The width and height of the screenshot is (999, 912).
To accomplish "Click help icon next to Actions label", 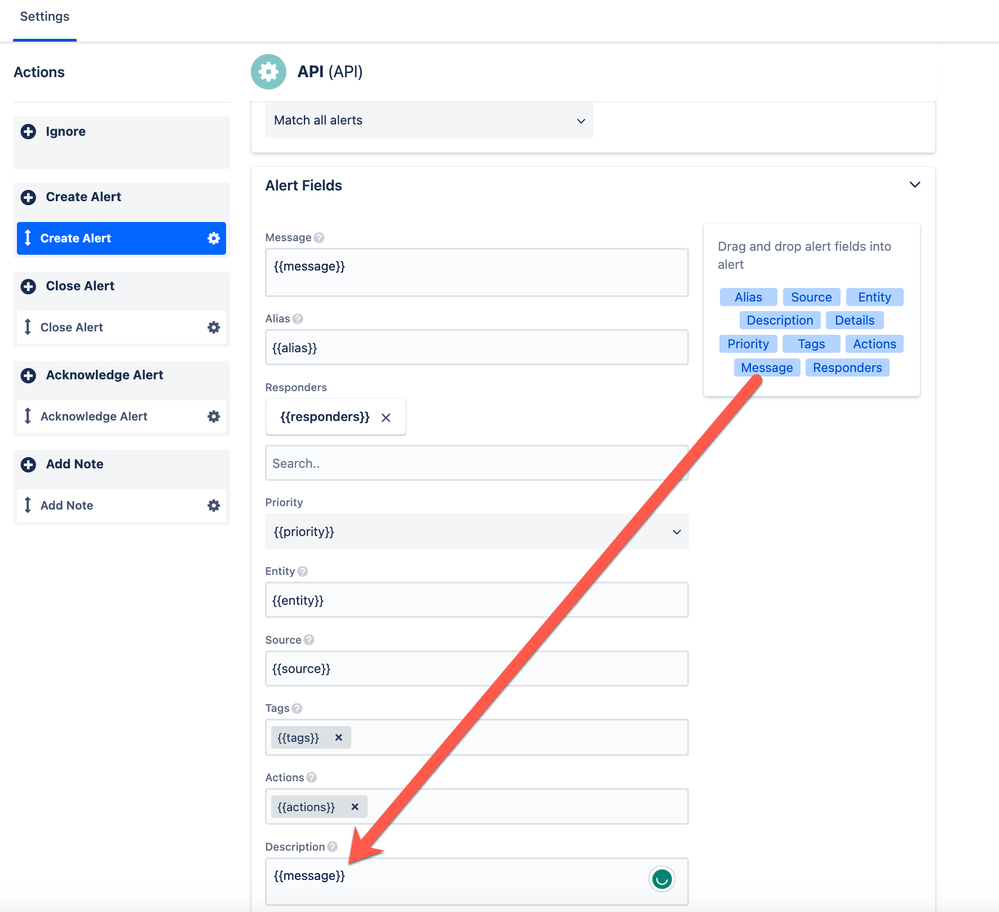I will 312,778.
